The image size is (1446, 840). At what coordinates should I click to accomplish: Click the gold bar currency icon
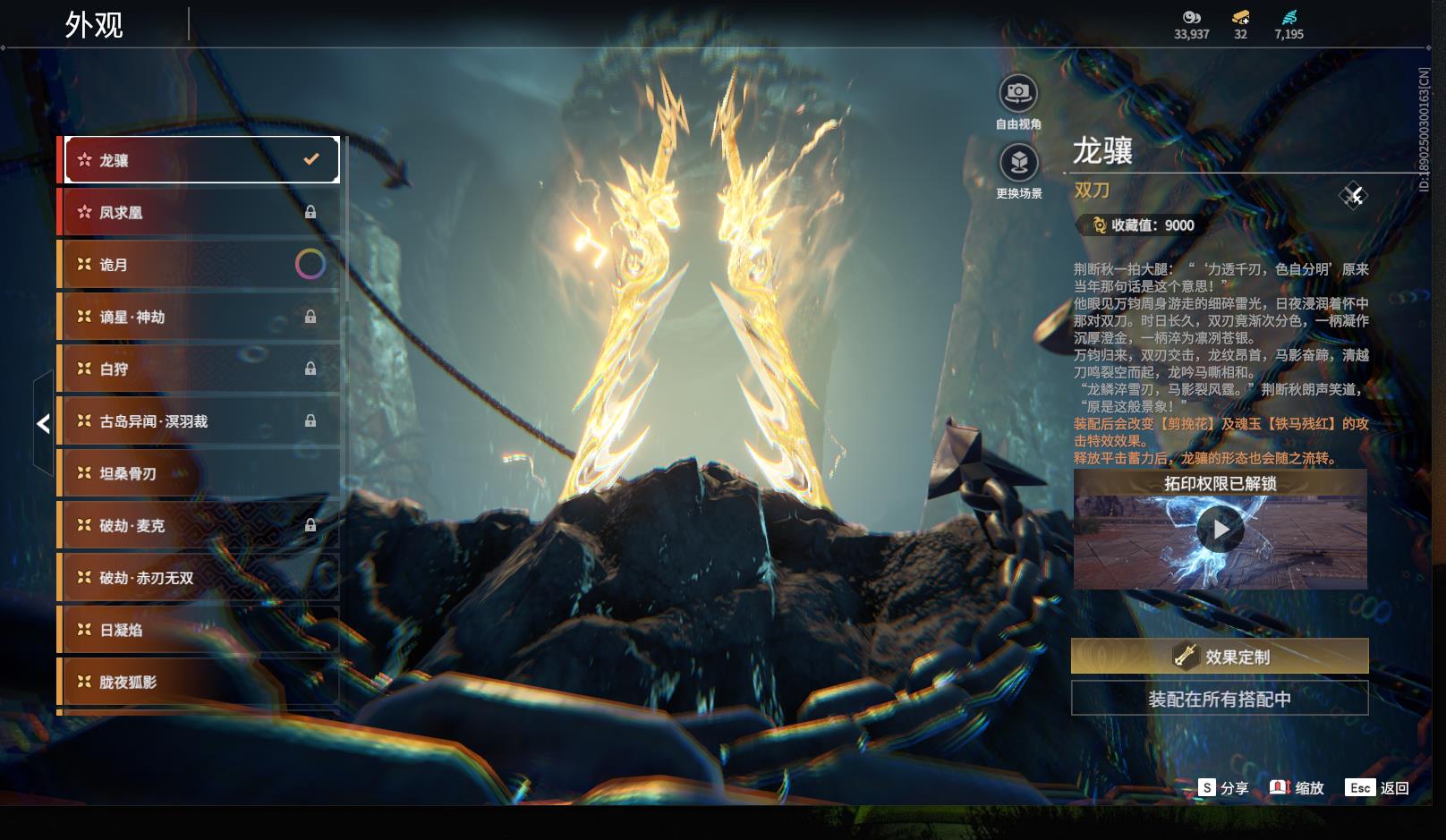coord(1240,17)
